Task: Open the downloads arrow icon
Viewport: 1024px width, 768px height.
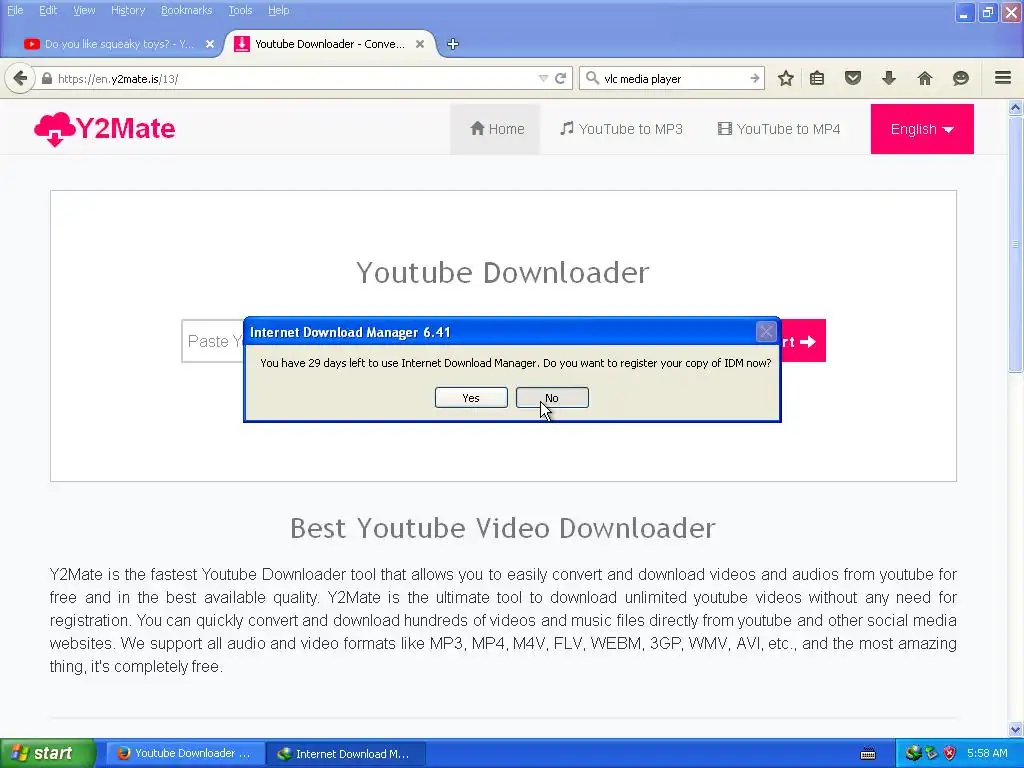Action: [889, 78]
